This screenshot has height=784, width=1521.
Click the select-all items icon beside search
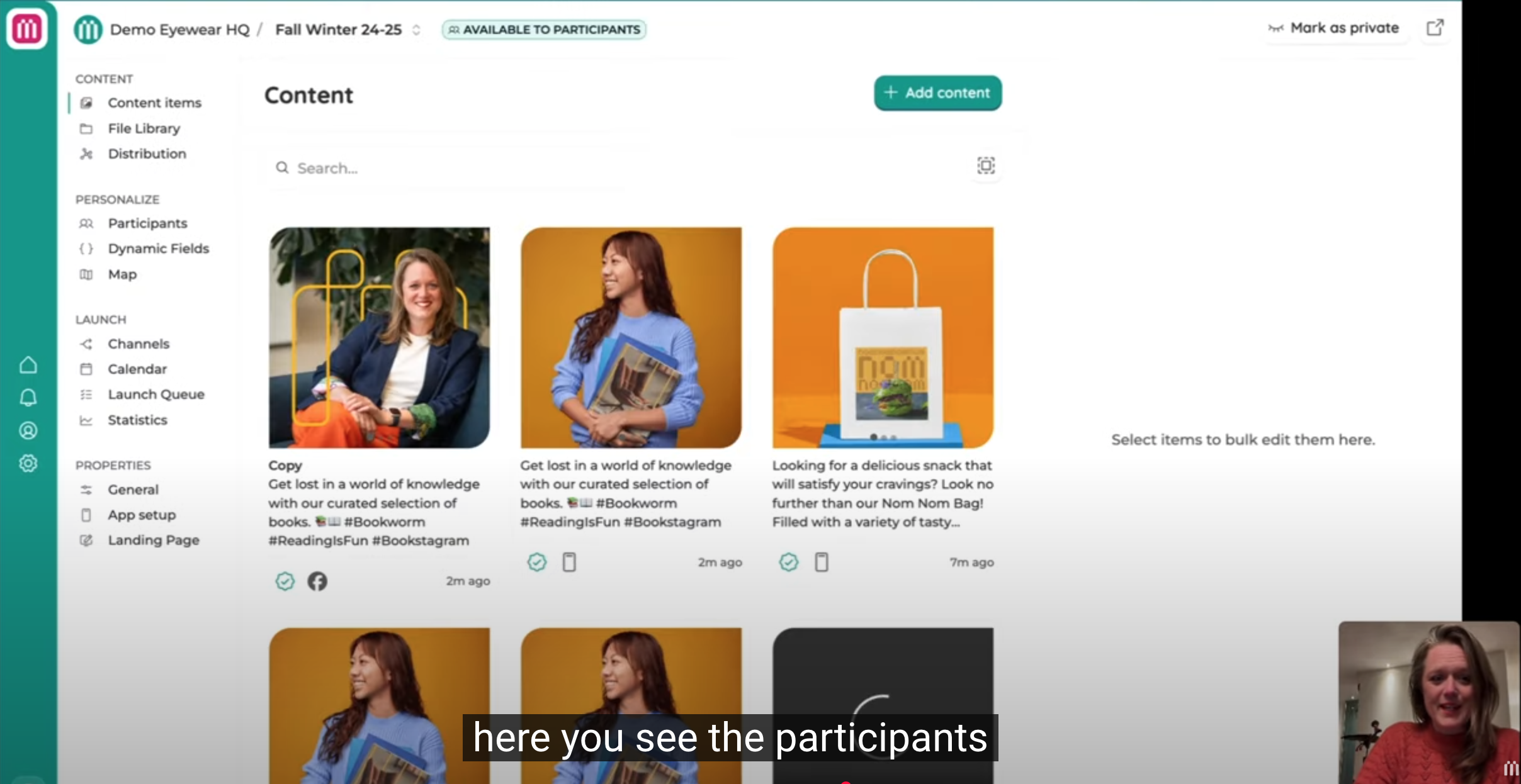[986, 165]
